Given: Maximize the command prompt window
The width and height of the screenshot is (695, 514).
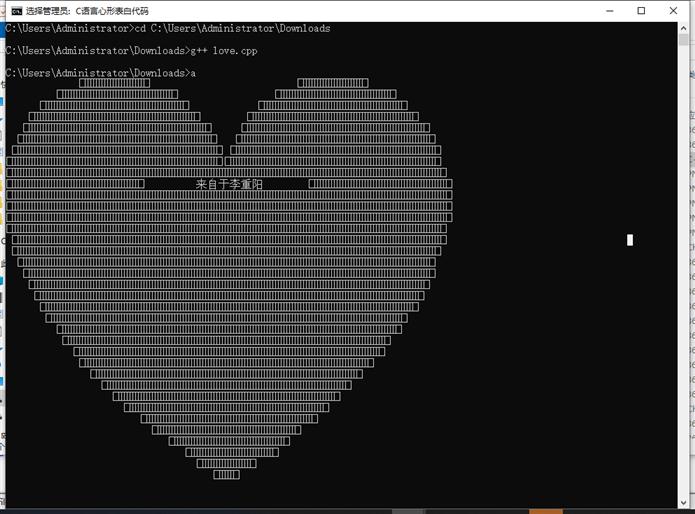Looking at the screenshot, I should pyautogui.click(x=641, y=11).
